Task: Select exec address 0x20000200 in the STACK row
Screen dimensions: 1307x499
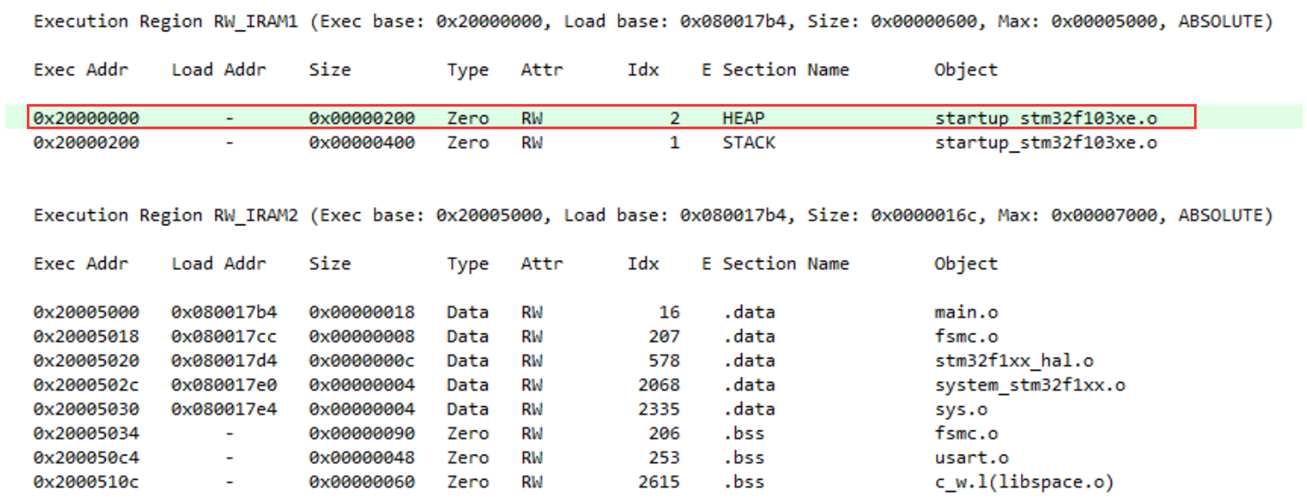Action: point(86,142)
